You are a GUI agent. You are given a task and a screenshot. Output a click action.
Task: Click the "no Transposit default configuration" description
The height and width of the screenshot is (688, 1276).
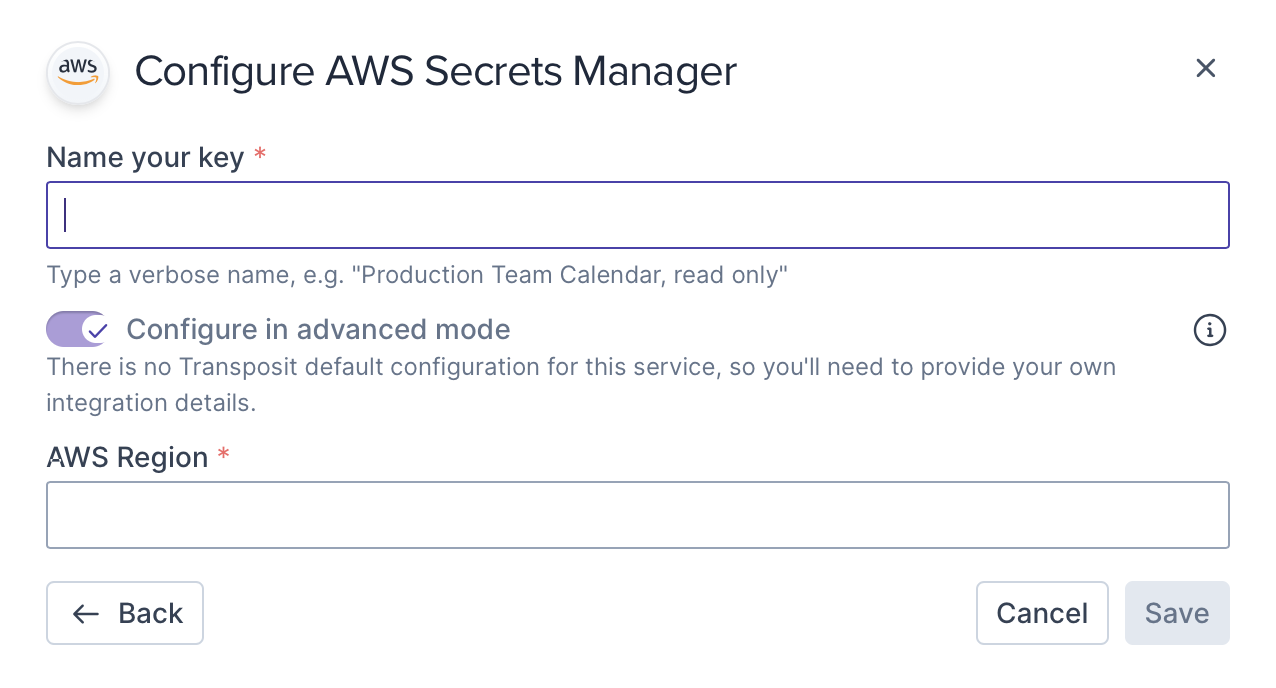tap(580, 367)
